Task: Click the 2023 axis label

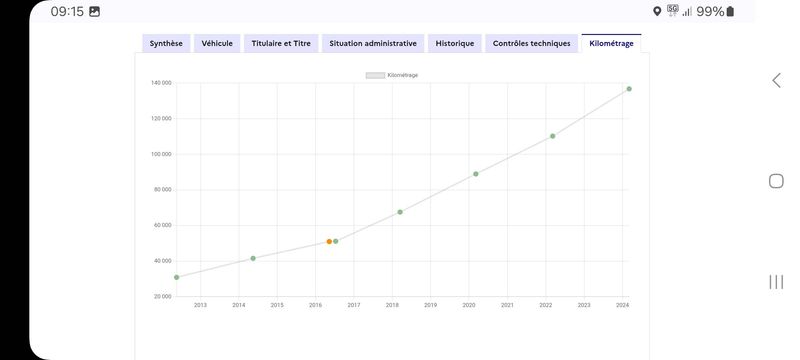Action: pyautogui.click(x=584, y=305)
